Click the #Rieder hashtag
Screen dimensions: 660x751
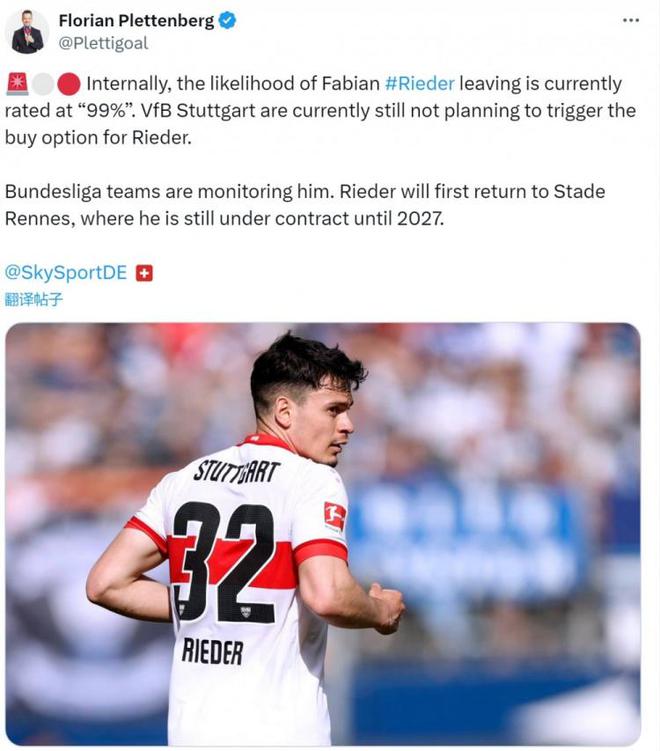420,84
